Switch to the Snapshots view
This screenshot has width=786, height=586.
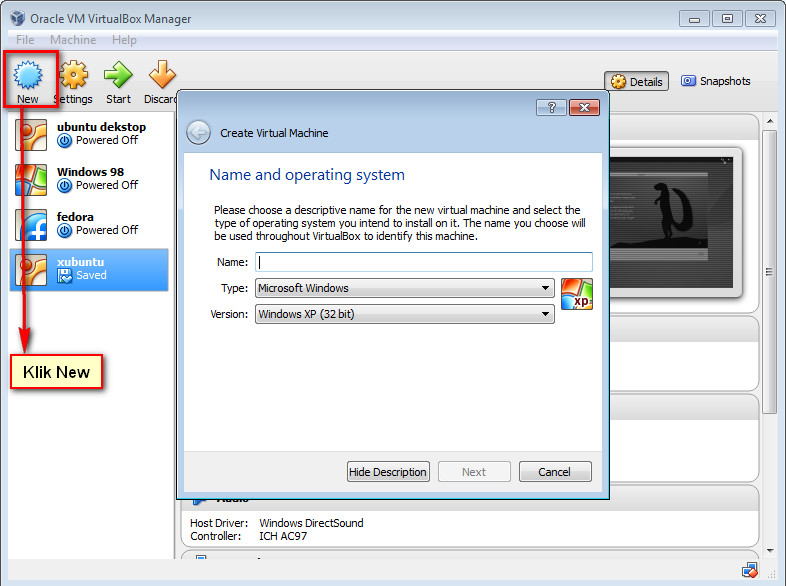(x=715, y=81)
